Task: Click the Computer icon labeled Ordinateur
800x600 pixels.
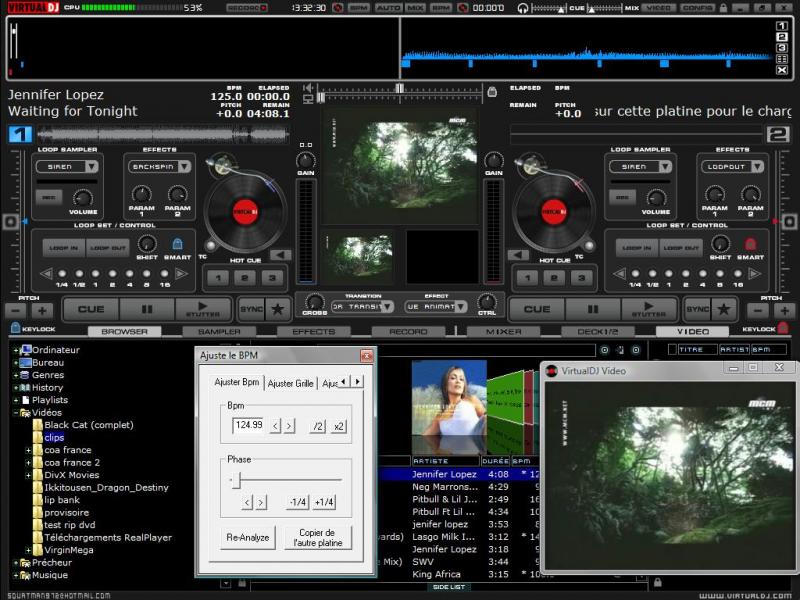Action: pos(26,350)
